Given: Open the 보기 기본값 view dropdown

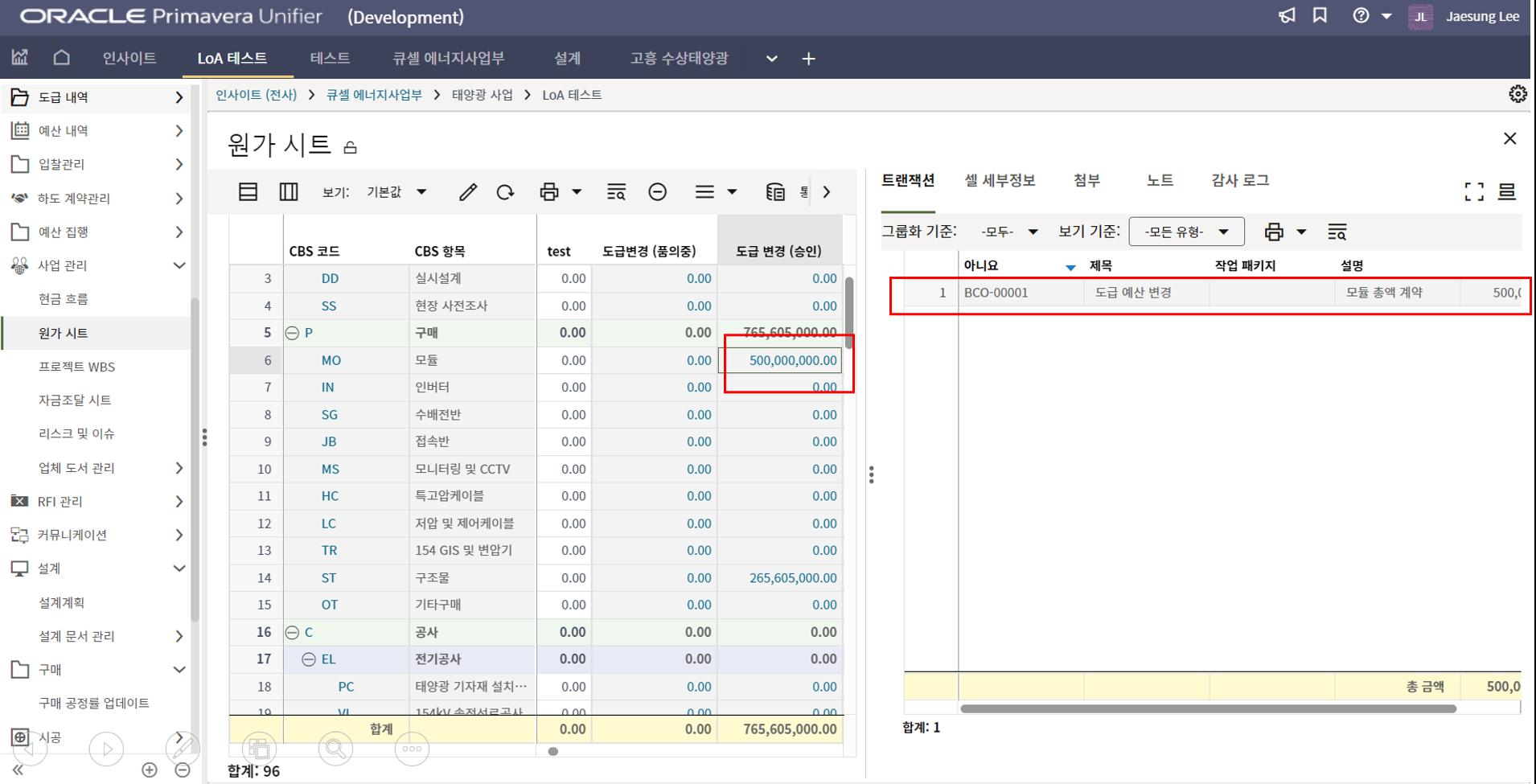Looking at the screenshot, I should (397, 192).
